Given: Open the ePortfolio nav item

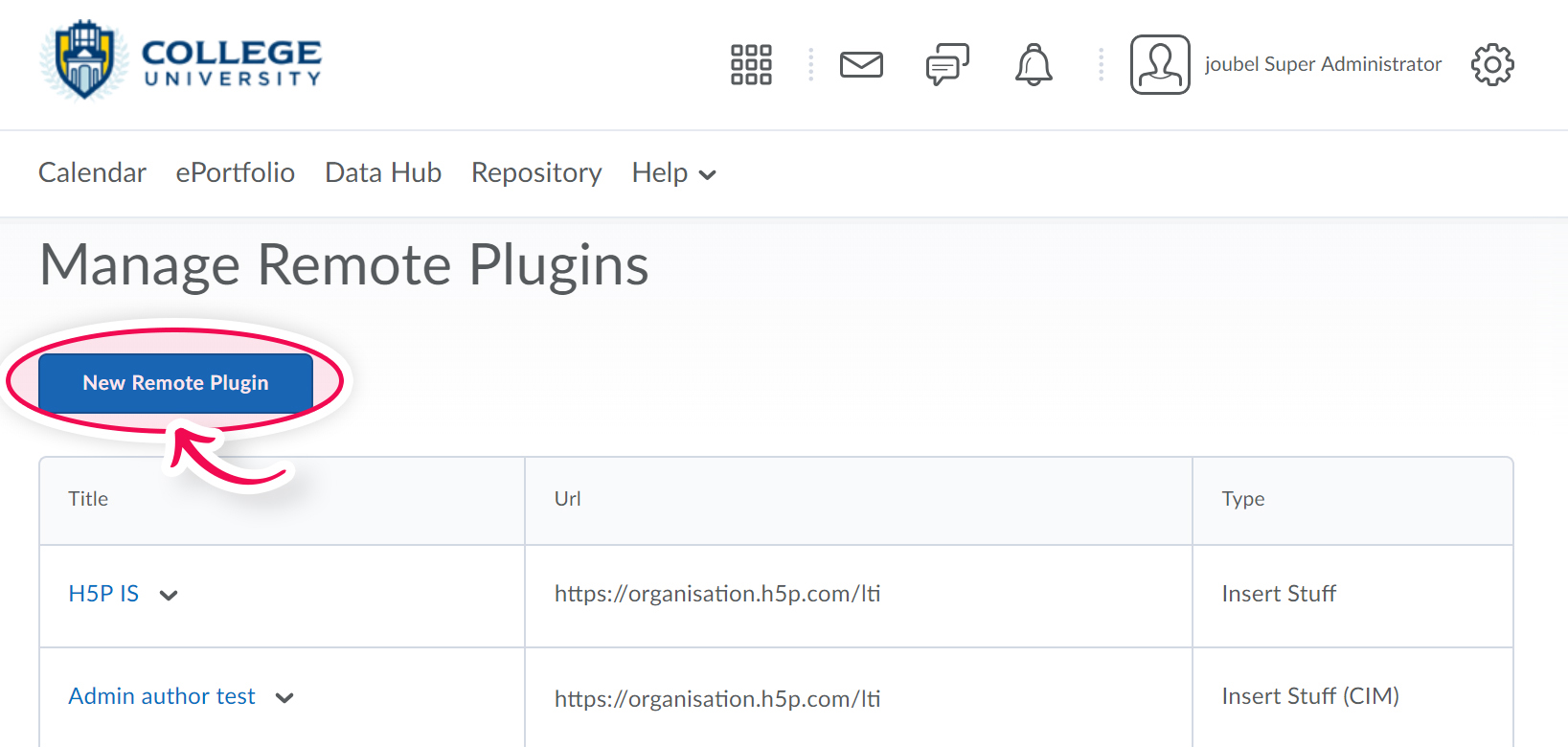Looking at the screenshot, I should [235, 173].
